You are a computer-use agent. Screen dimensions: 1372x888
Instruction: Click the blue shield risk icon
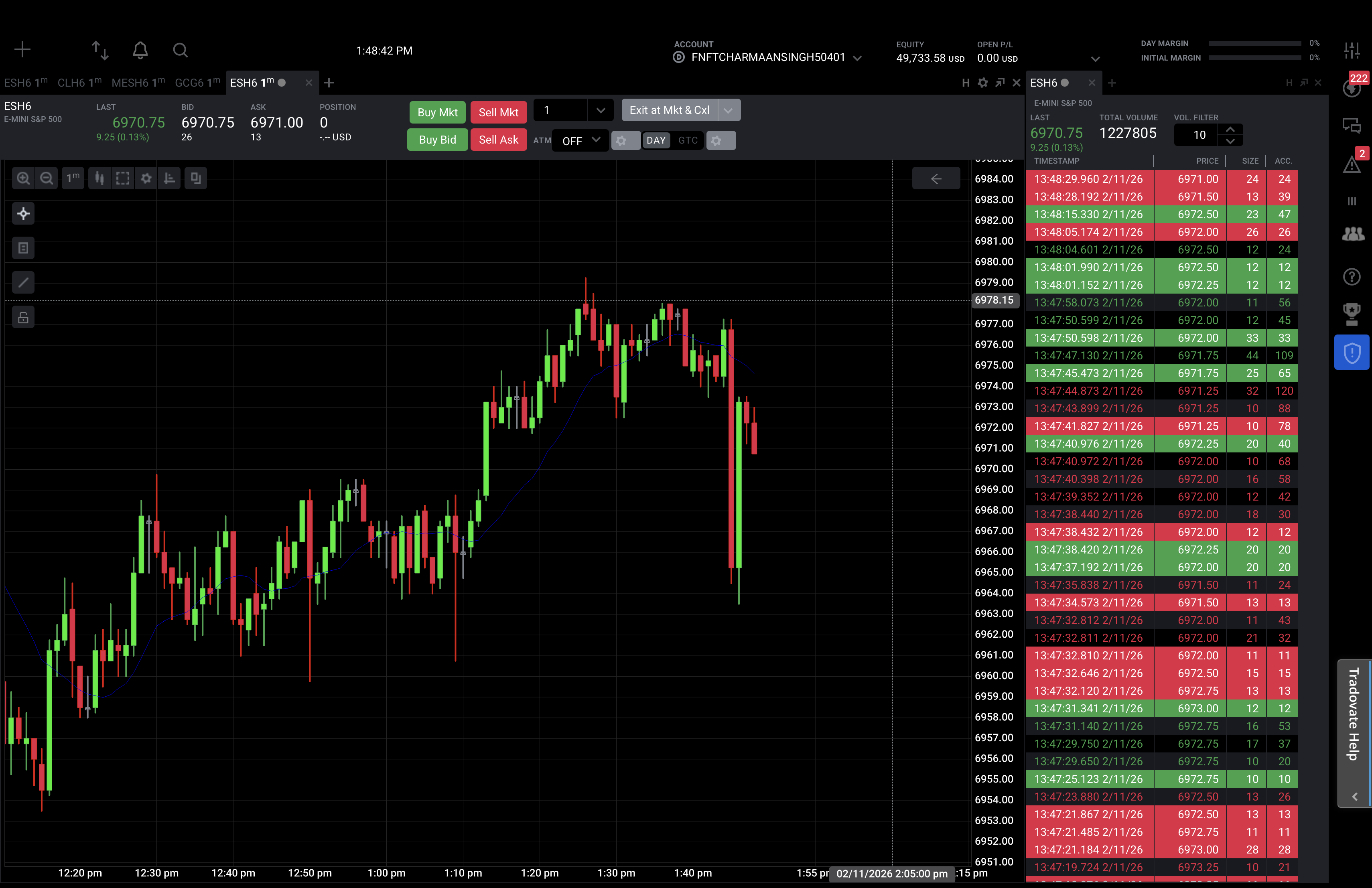(1351, 352)
